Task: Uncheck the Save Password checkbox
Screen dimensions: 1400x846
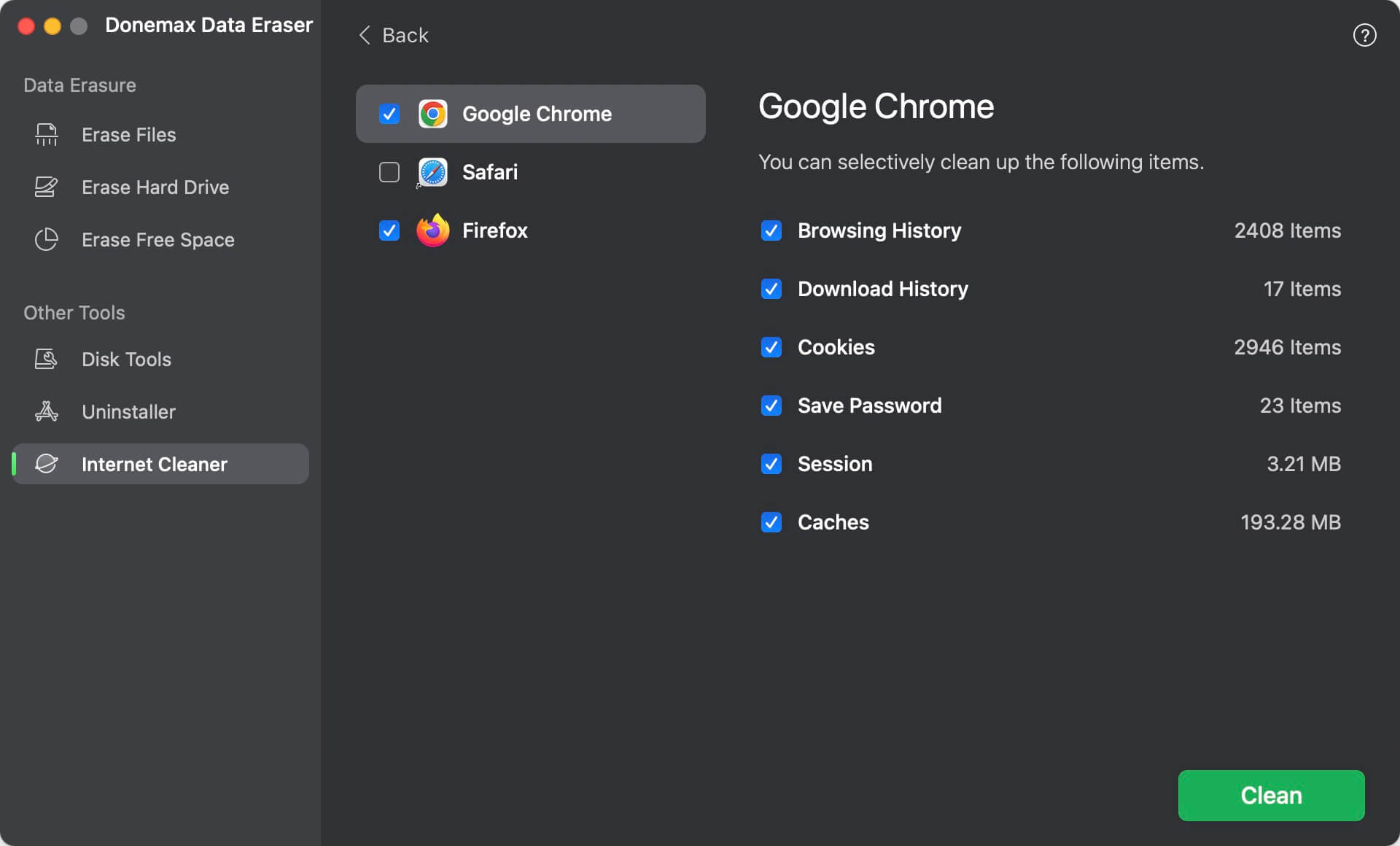Action: [771, 405]
